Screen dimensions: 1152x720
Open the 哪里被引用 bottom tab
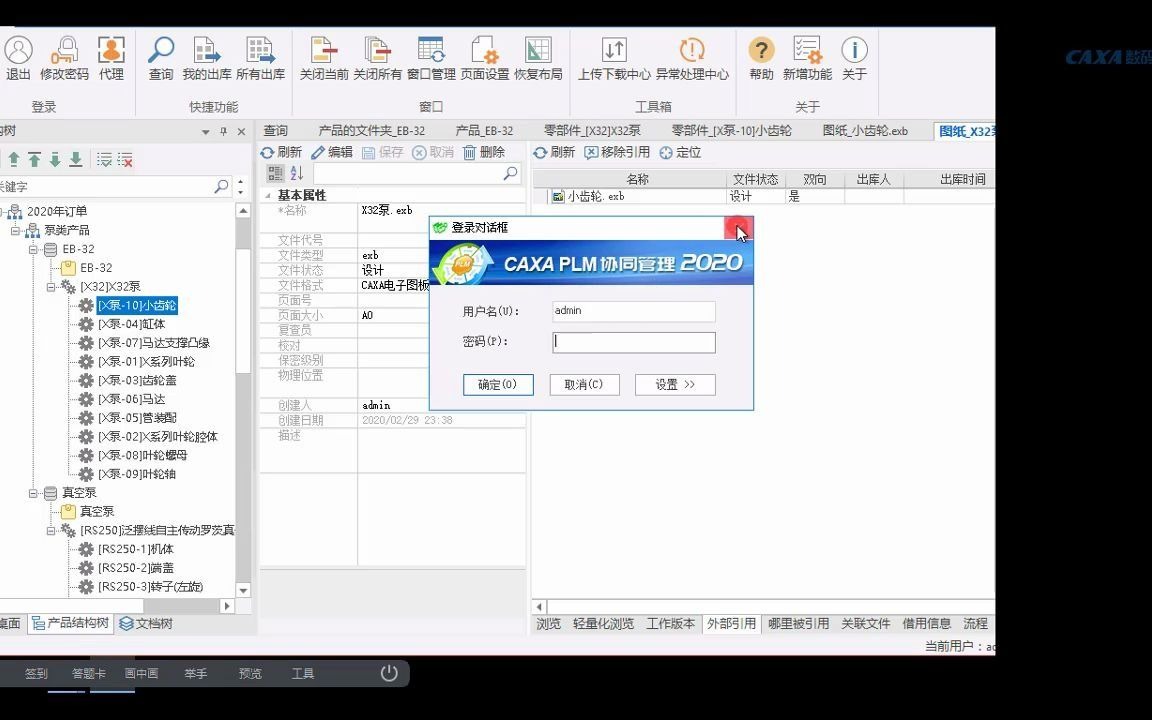point(798,624)
